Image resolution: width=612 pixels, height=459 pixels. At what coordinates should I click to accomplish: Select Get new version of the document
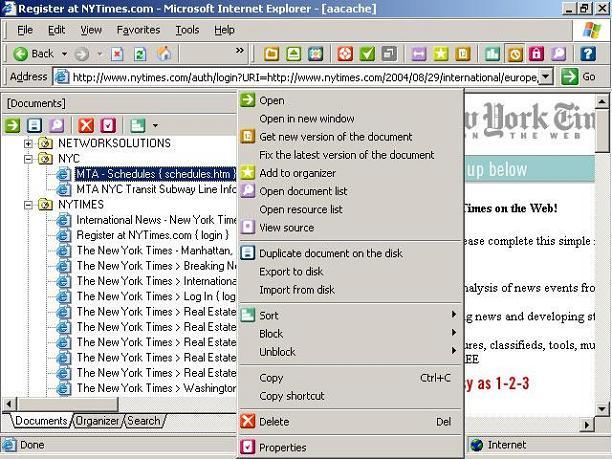click(349, 137)
